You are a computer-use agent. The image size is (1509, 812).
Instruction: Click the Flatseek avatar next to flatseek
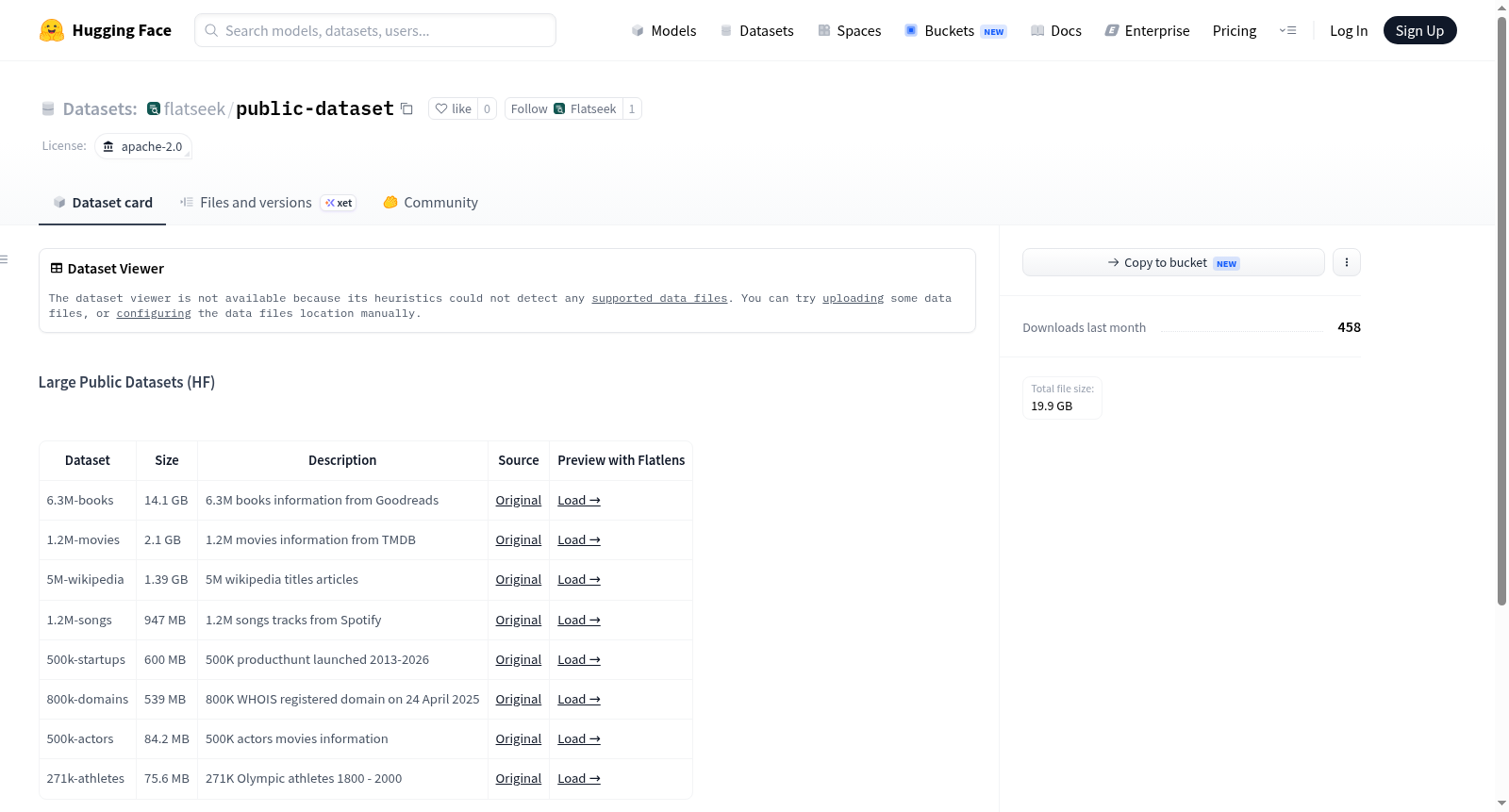point(154,108)
